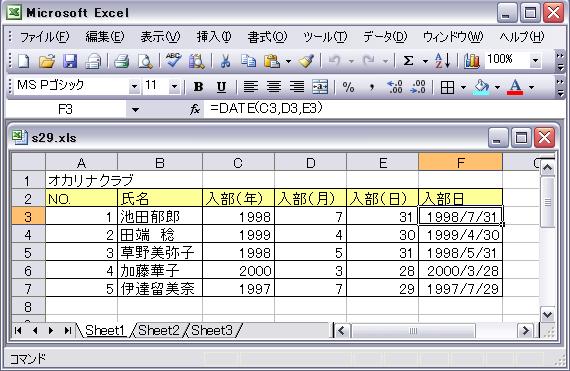This screenshot has width=570, height=371.
Task: Click the AutoSum sigma icon
Action: tap(408, 61)
